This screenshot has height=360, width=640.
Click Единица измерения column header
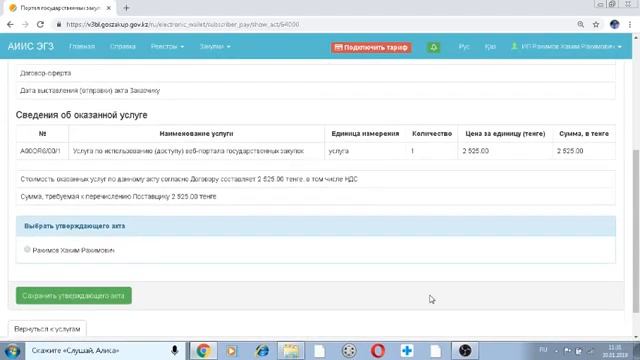coord(365,133)
